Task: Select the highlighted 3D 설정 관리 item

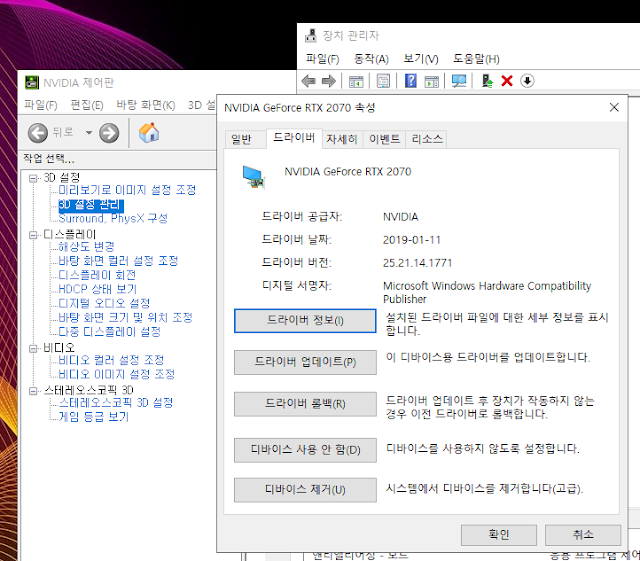Action: point(91,204)
